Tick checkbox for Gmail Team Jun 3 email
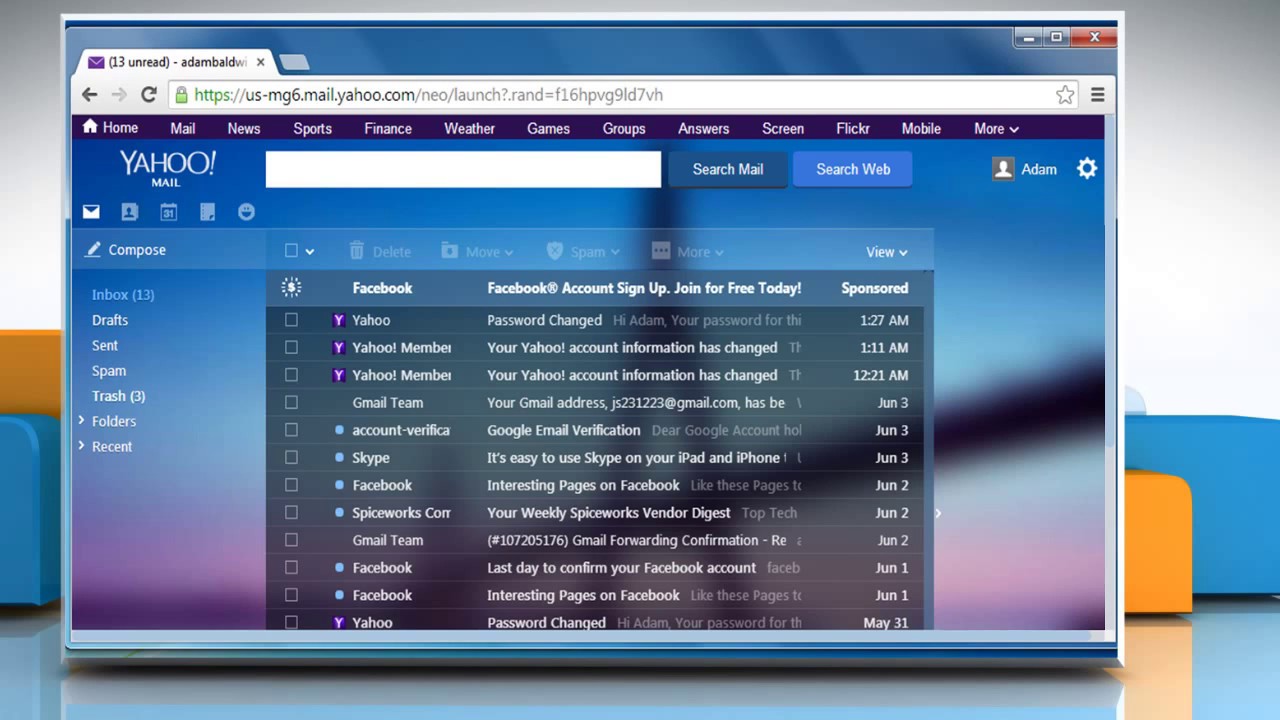This screenshot has height=720, width=1280. pos(291,402)
